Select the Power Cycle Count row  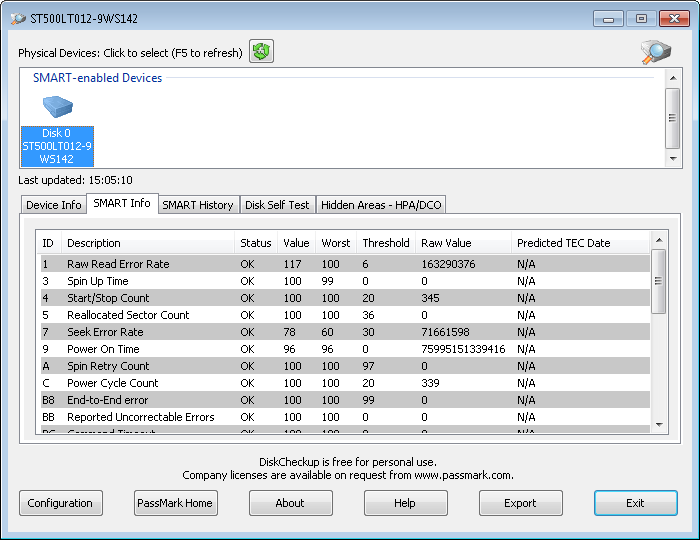(345, 383)
